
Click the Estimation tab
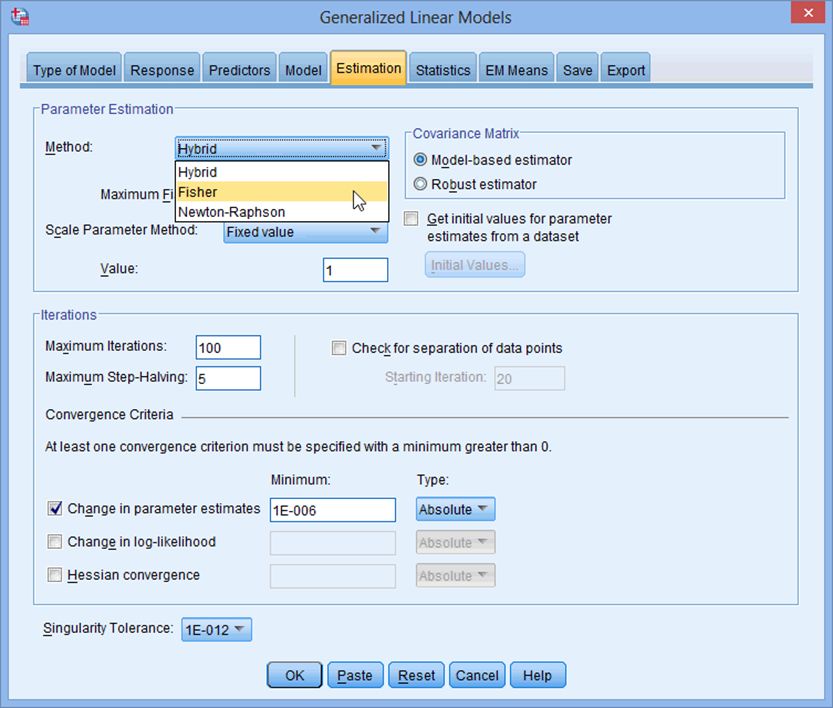click(369, 68)
